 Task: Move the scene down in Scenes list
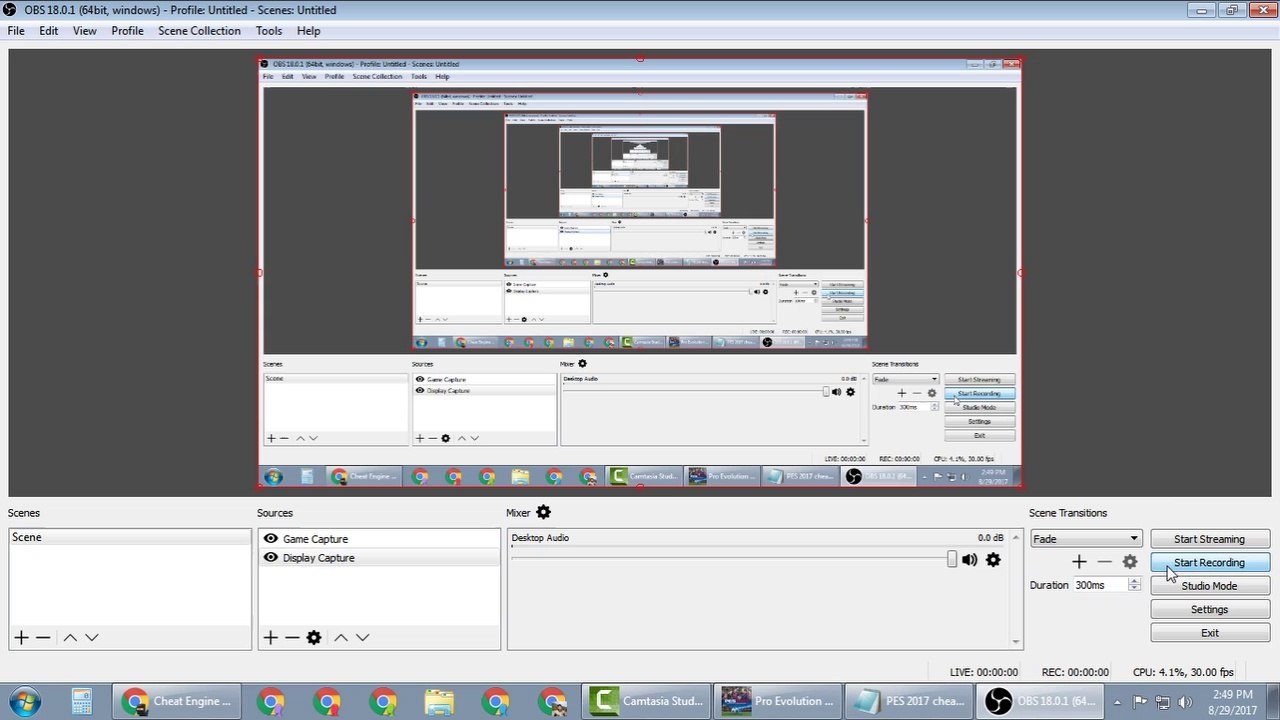point(92,637)
